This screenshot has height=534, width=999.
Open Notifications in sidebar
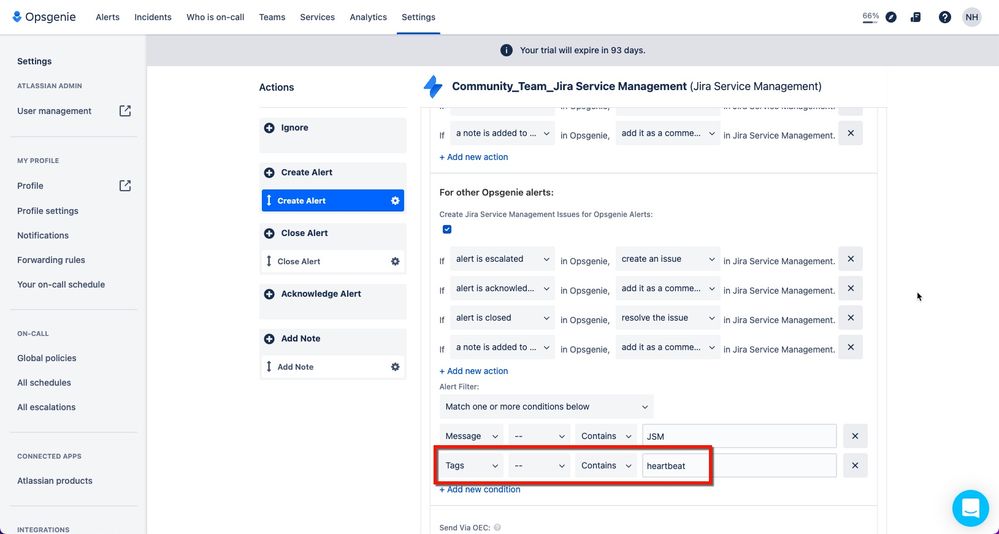click(43, 235)
